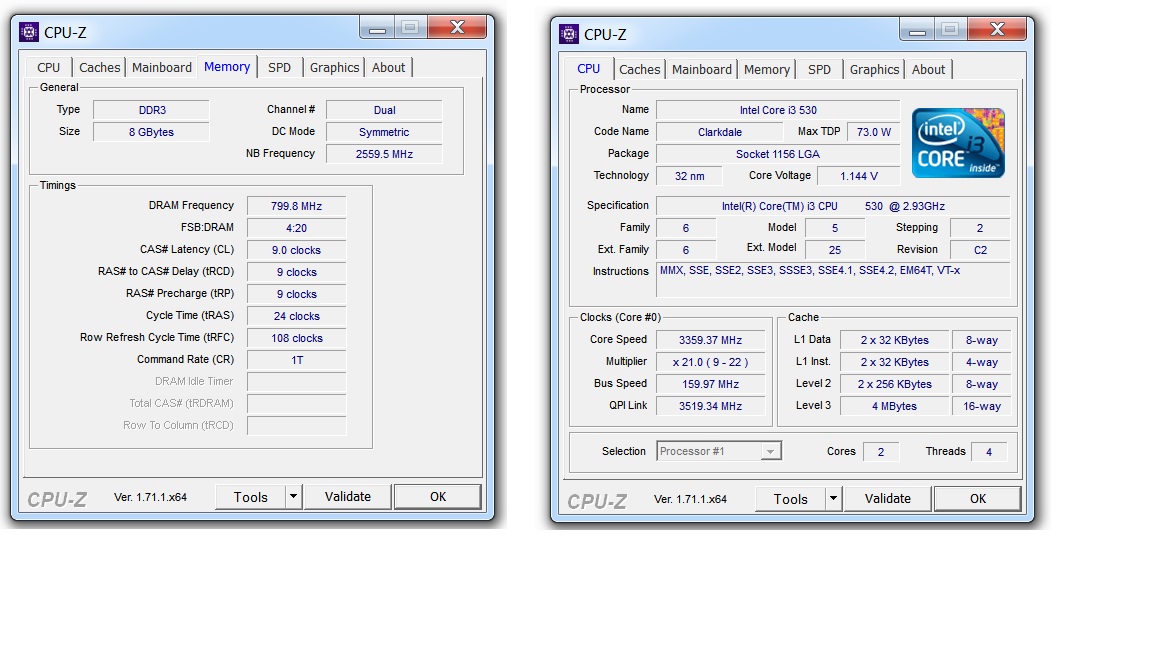1152x648 pixels.
Task: Click Core Voltage value 1.144 V
Action: pyautogui.click(x=859, y=176)
